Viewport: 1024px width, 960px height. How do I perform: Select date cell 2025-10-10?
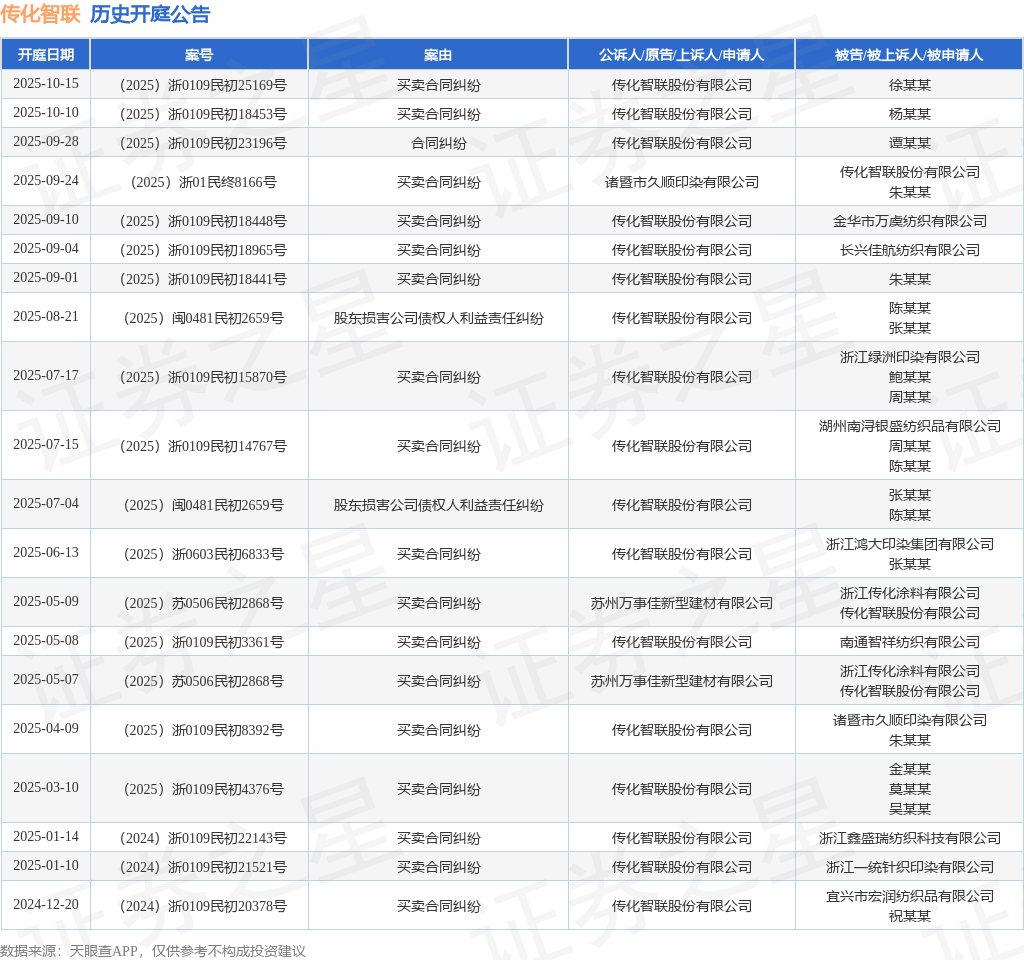click(x=46, y=112)
